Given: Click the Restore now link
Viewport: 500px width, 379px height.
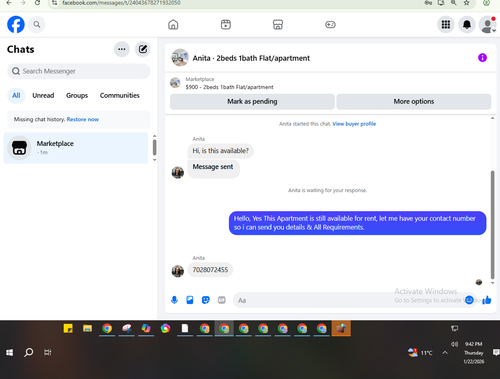Looking at the screenshot, I should [x=83, y=119].
